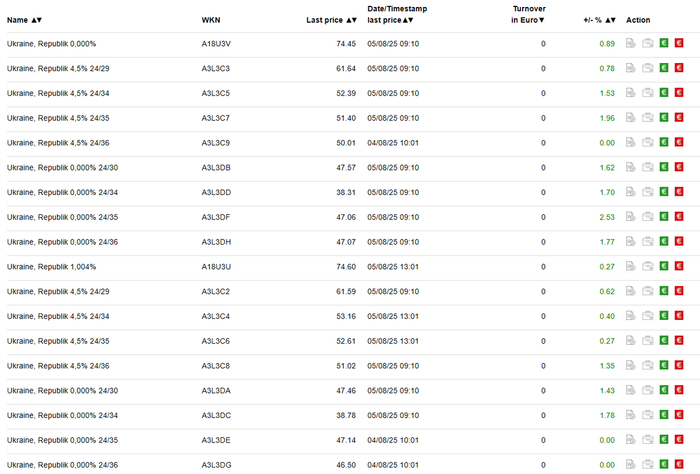Select the WKN code A3L3C9
The image size is (700, 474).
216,143
